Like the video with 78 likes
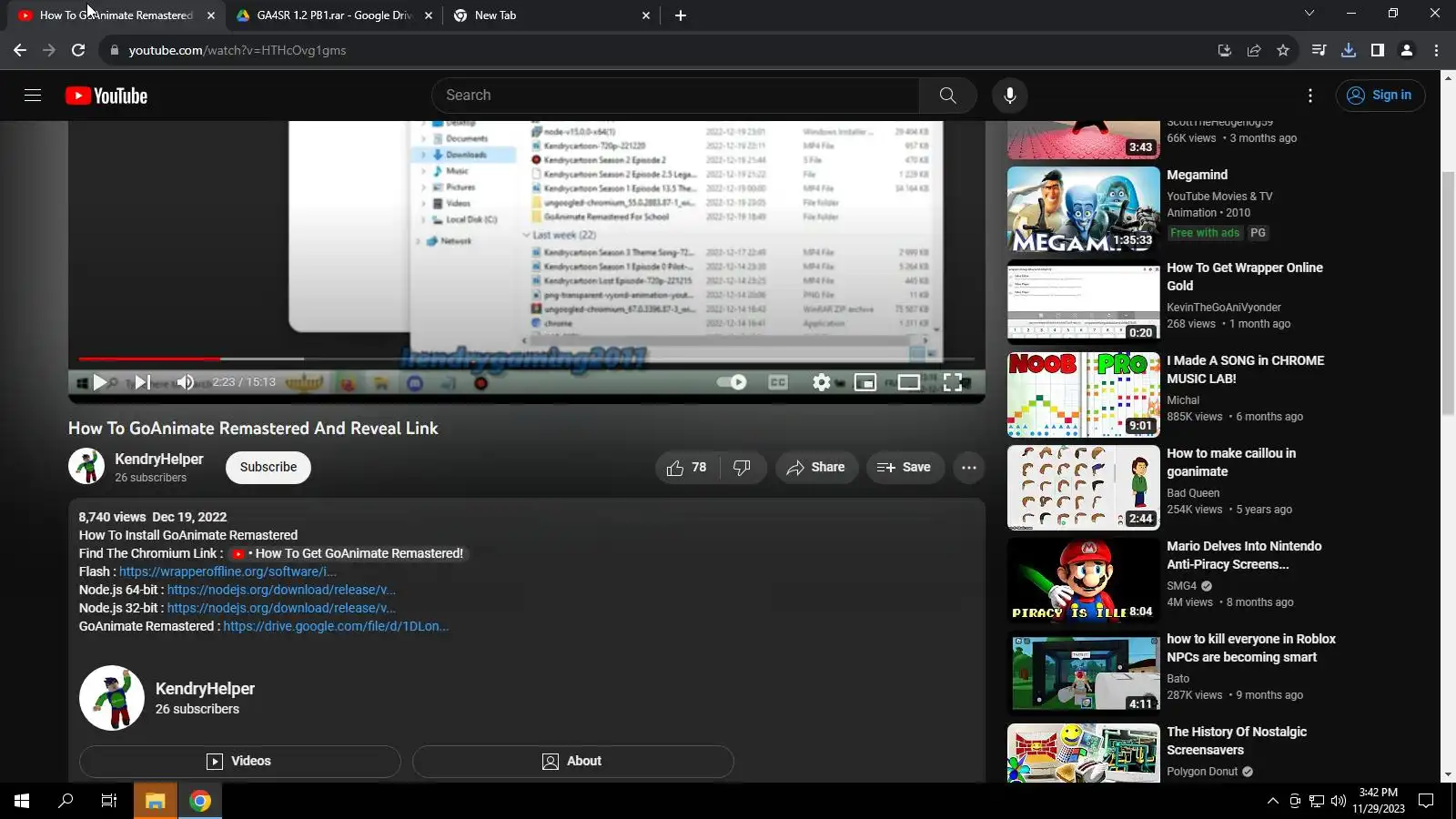Screen dimensions: 1456x819 tap(686, 468)
